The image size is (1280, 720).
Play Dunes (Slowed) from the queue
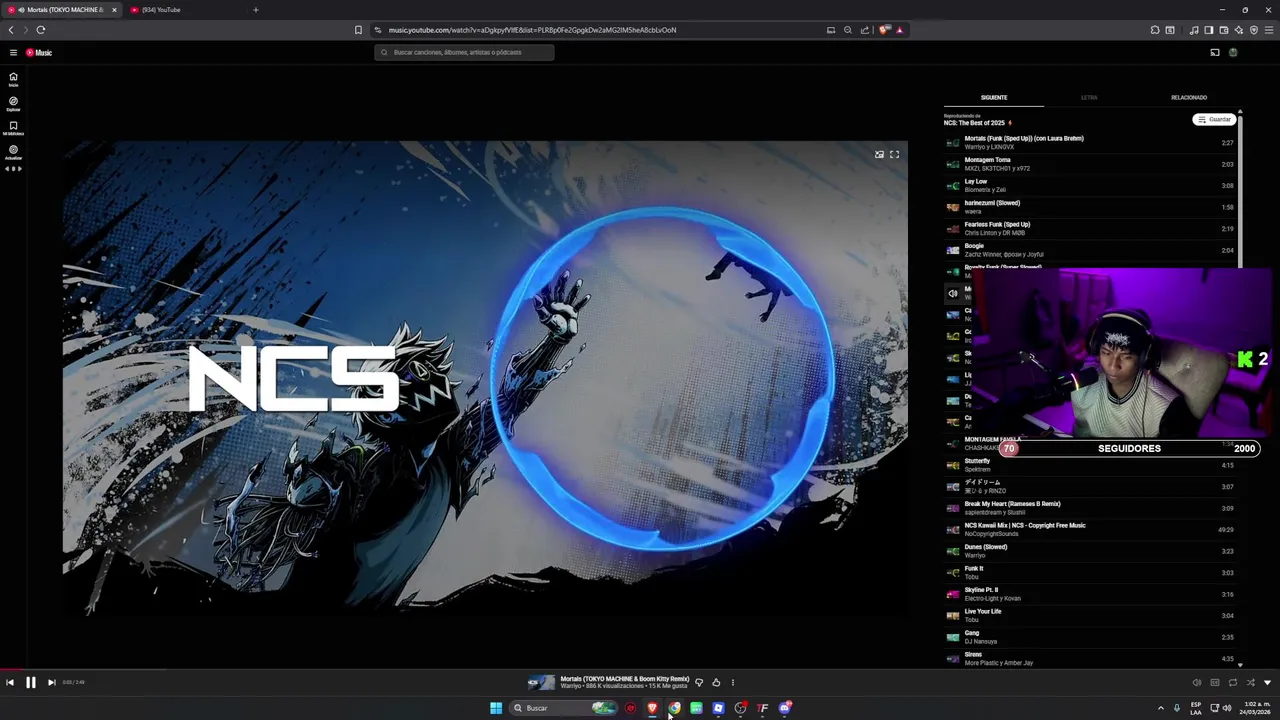(x=1090, y=551)
